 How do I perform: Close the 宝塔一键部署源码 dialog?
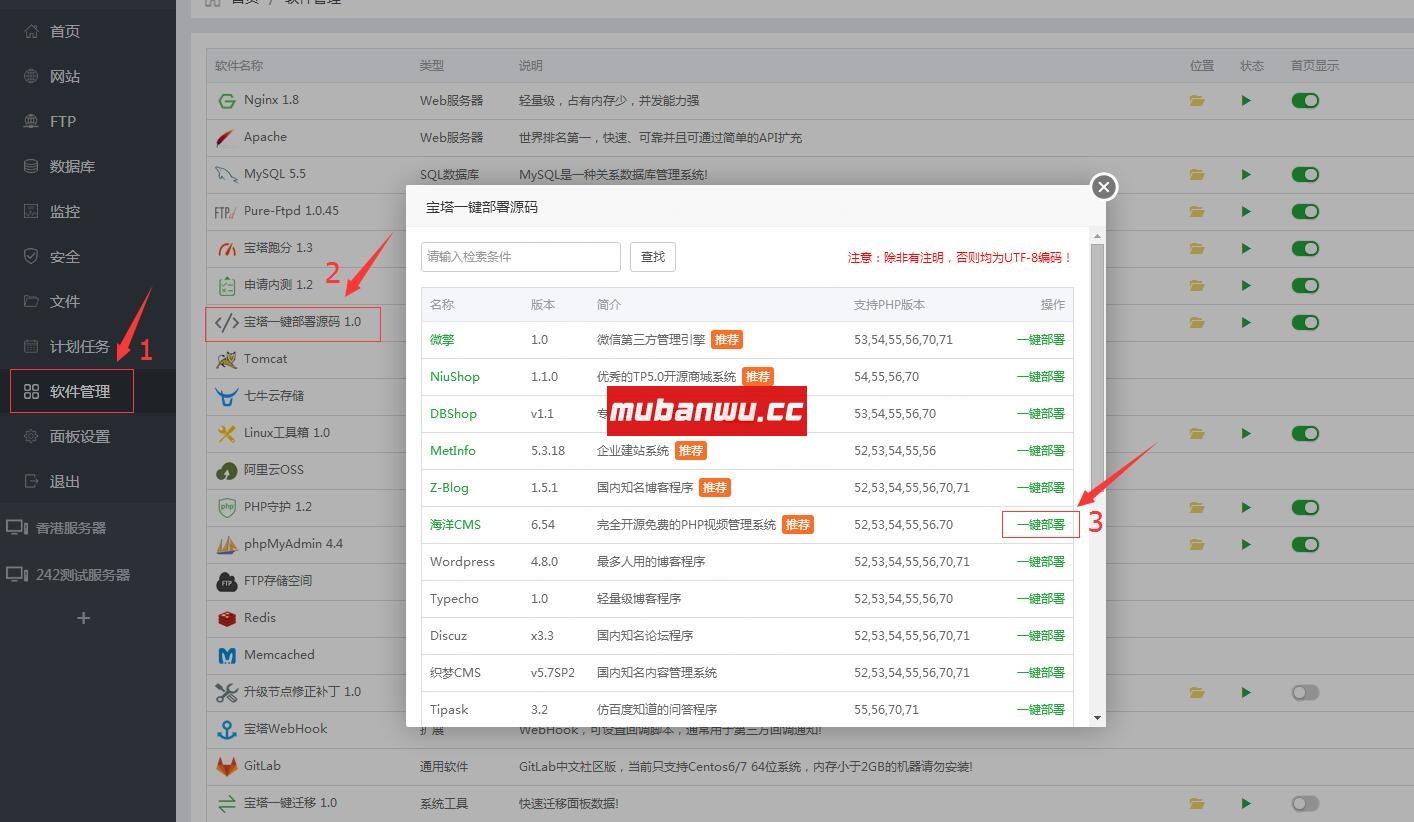pyautogui.click(x=1103, y=187)
